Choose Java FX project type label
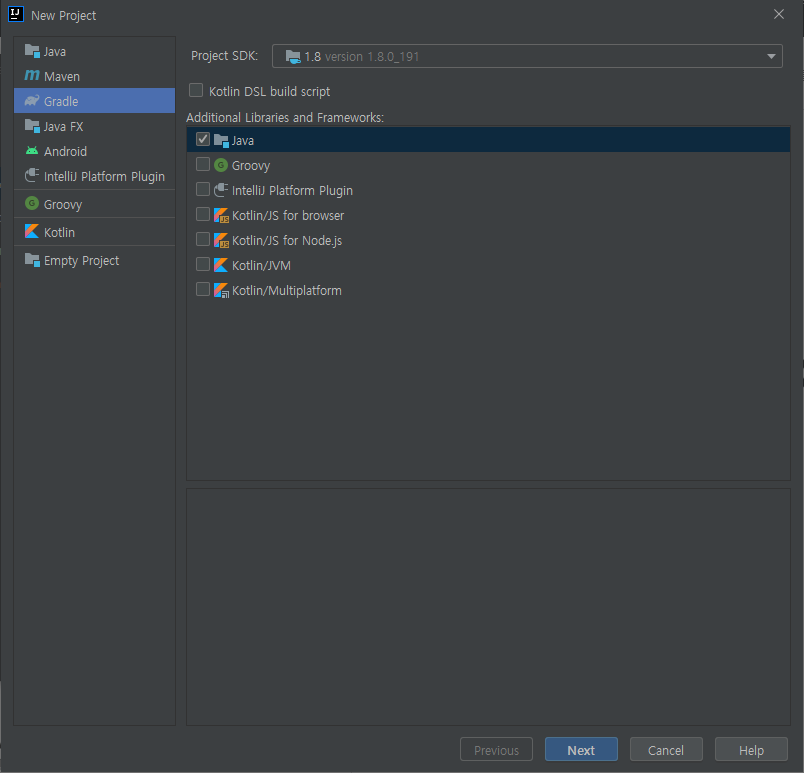 (64, 127)
